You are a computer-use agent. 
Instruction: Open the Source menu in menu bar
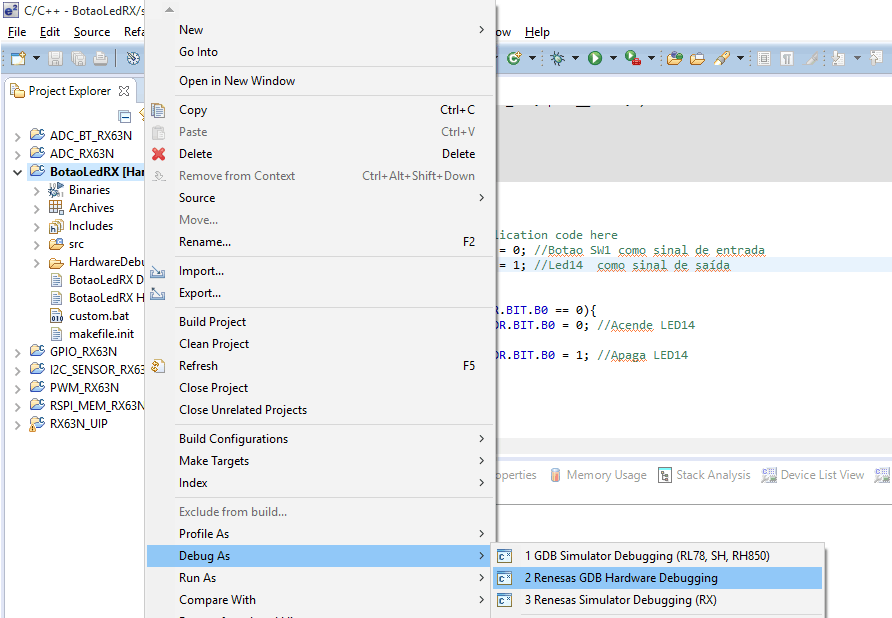coord(92,32)
